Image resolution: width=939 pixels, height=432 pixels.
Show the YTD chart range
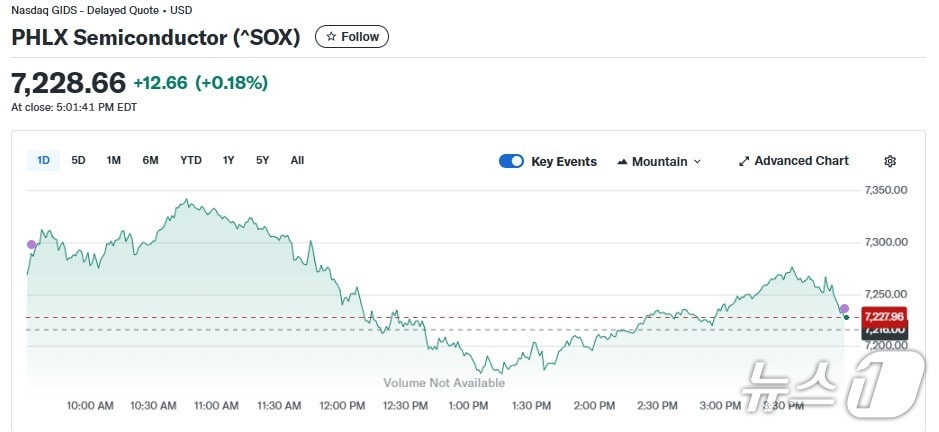point(190,160)
